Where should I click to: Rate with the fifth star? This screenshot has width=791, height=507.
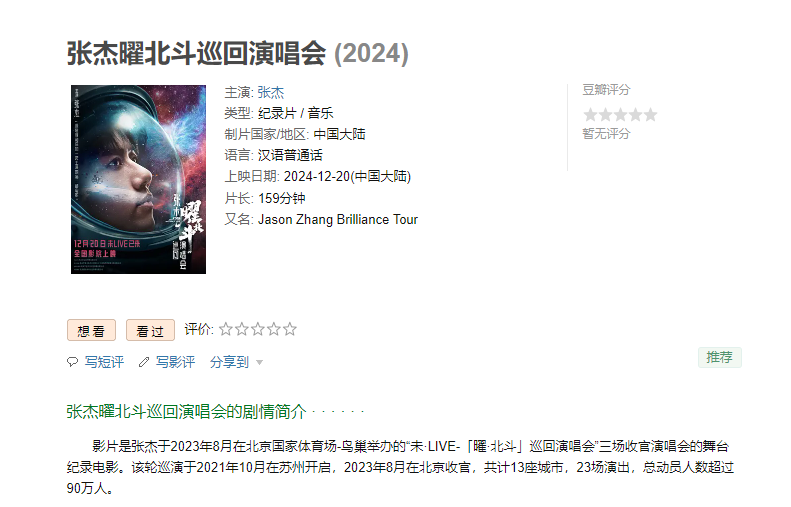290,329
